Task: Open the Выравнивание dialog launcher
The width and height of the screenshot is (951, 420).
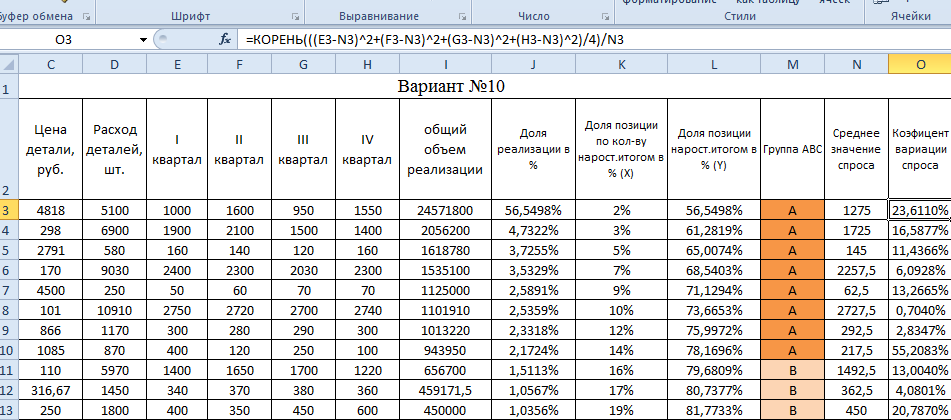Action: pos(462,16)
